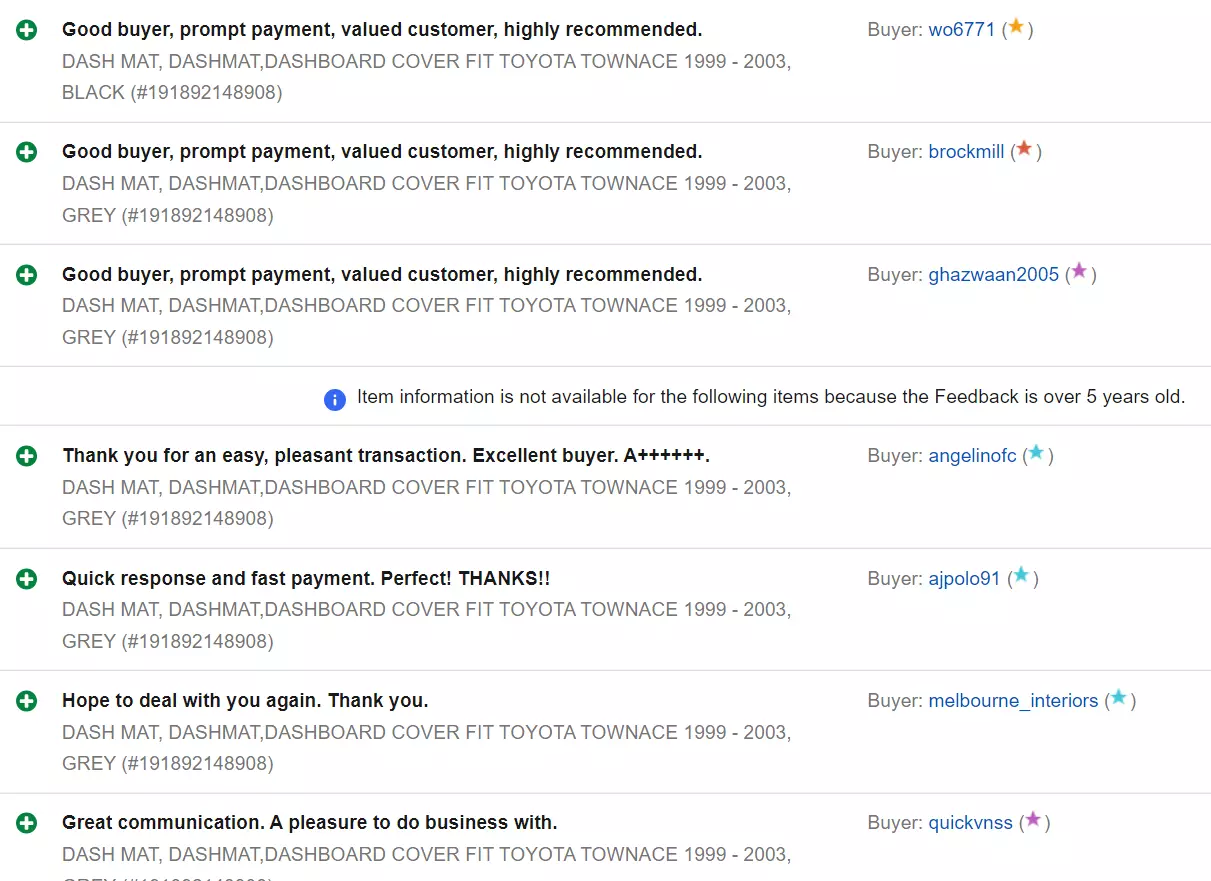
Task: Click the blue info icon beside Item information notice
Action: [x=335, y=399]
